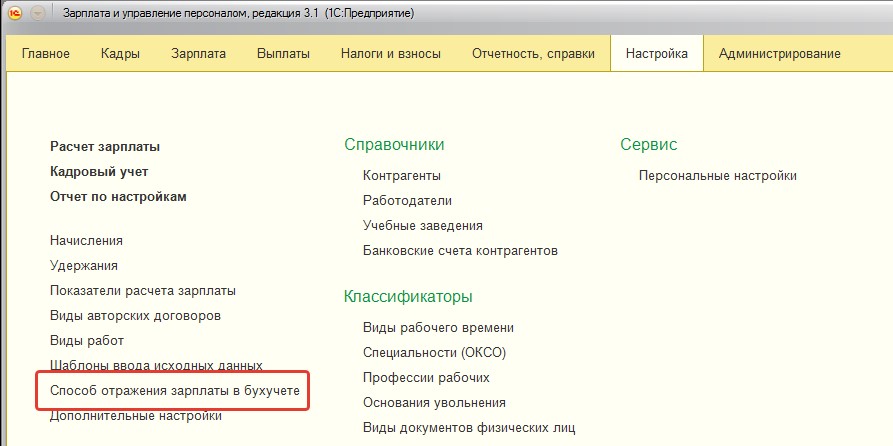
Task: Open Виды рабочего времени classifier
Action: pyautogui.click(x=438, y=328)
